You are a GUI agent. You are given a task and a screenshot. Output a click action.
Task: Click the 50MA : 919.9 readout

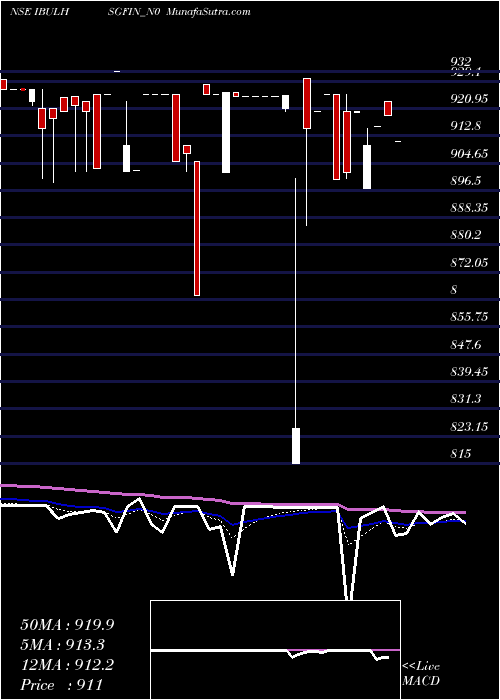coord(67,625)
